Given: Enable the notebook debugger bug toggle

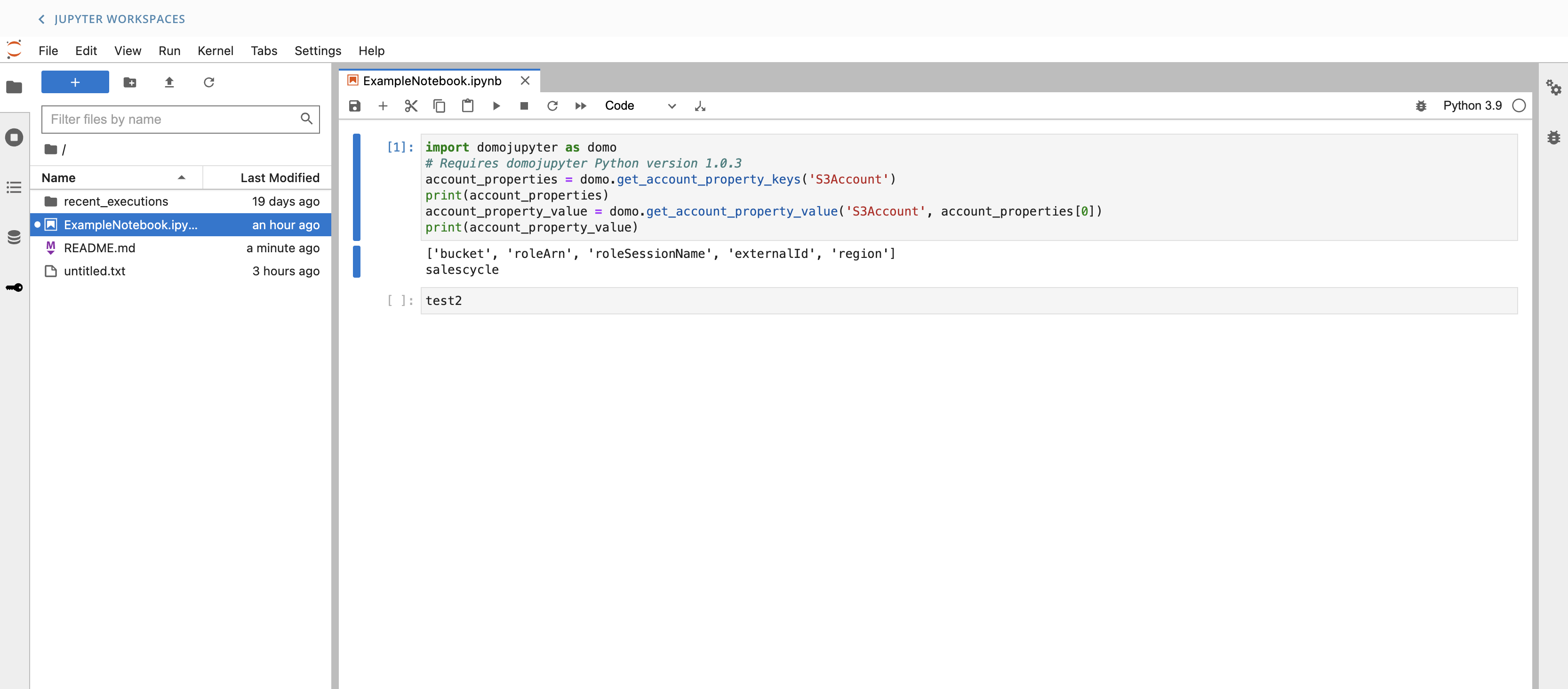Looking at the screenshot, I should (x=1421, y=105).
